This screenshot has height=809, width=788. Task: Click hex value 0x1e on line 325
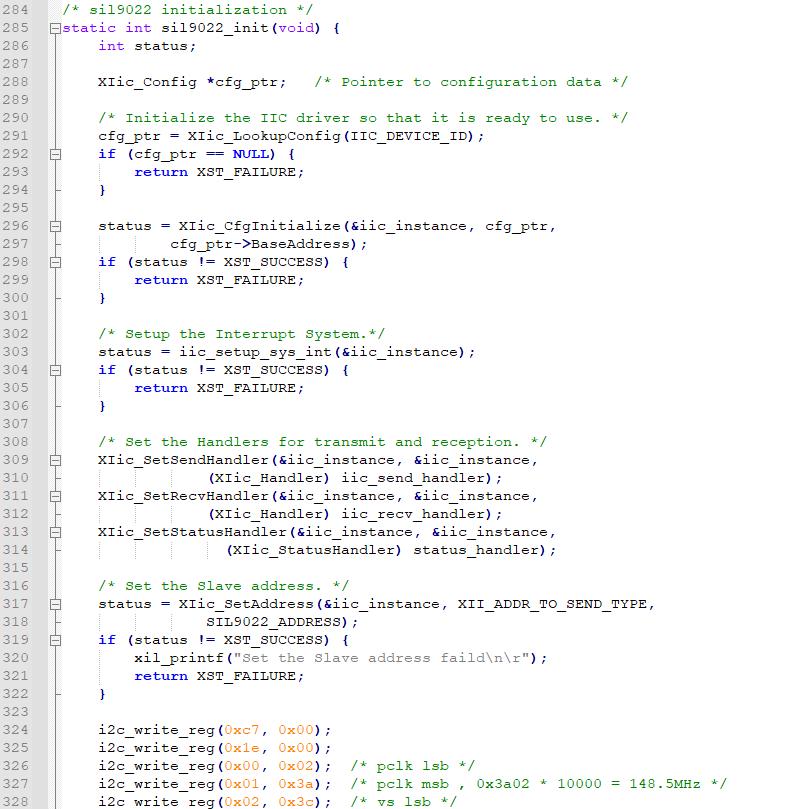tap(242, 748)
